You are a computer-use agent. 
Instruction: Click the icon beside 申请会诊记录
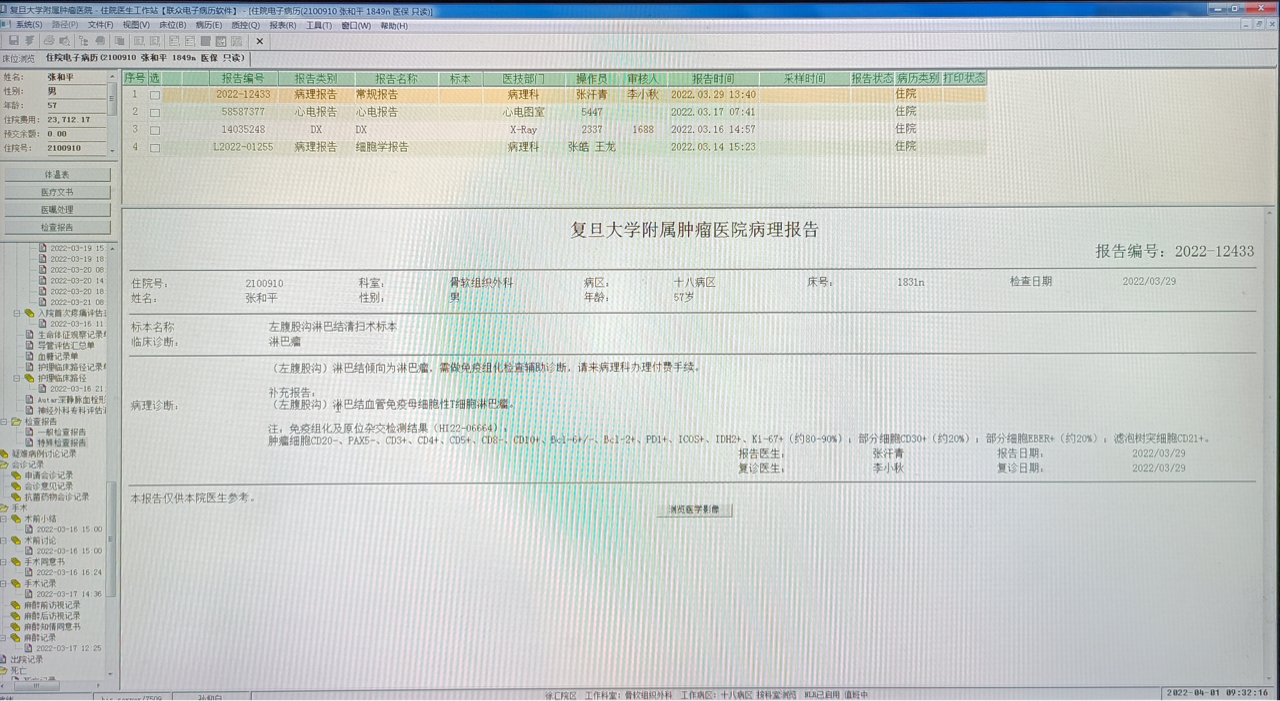pyautogui.click(x=17, y=475)
